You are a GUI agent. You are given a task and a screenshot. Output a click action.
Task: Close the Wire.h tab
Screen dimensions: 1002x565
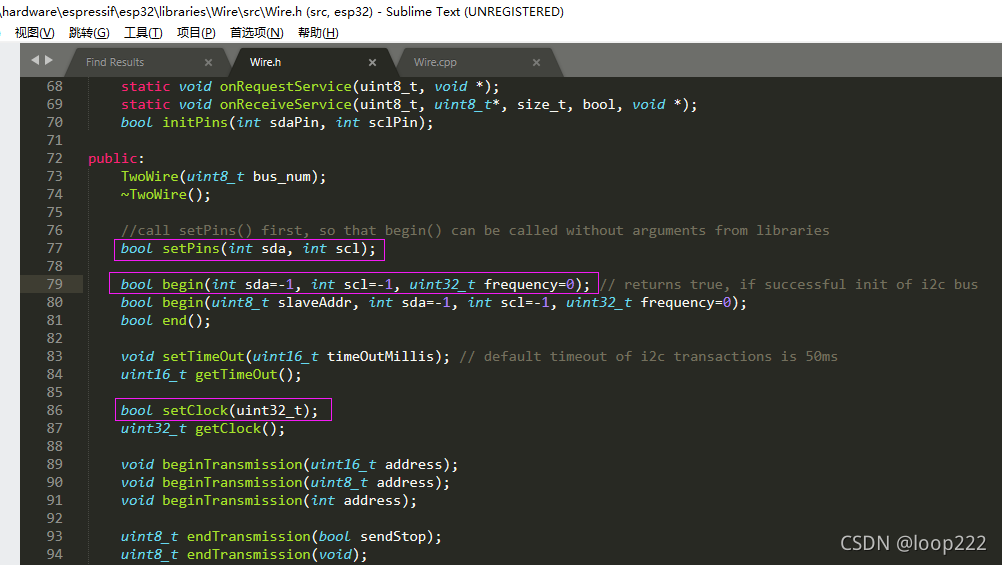(x=373, y=62)
